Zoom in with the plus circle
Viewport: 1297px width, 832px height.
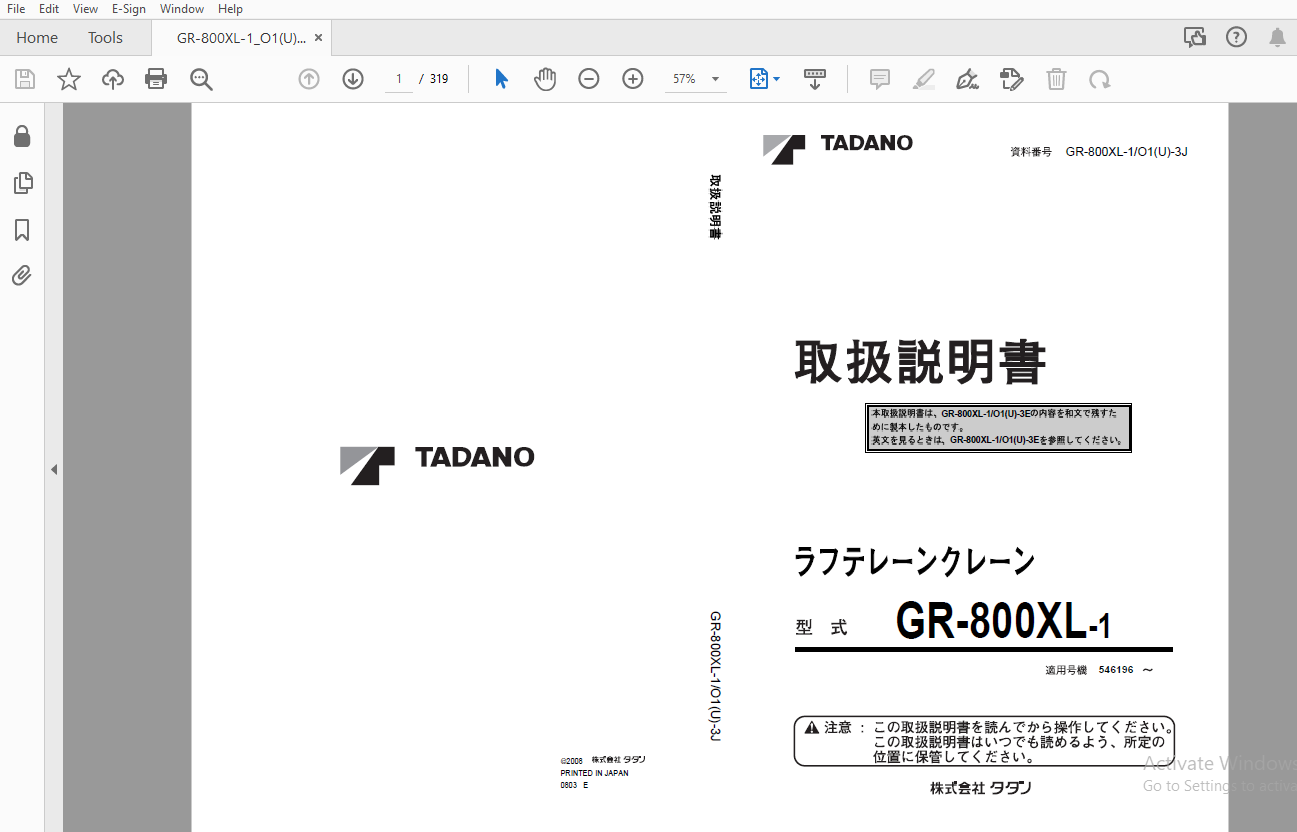(x=633, y=79)
